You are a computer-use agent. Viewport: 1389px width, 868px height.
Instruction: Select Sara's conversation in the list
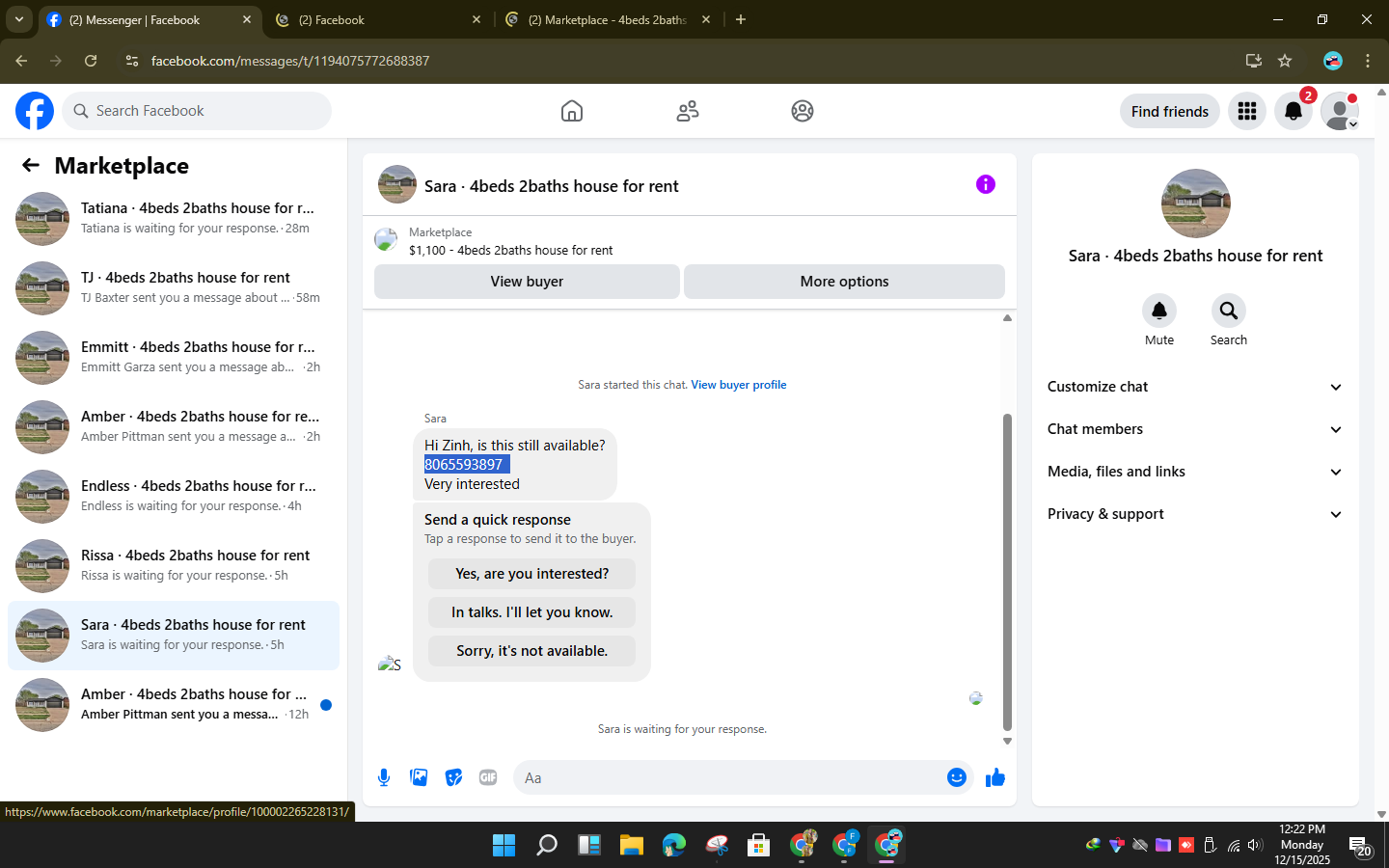(174, 636)
